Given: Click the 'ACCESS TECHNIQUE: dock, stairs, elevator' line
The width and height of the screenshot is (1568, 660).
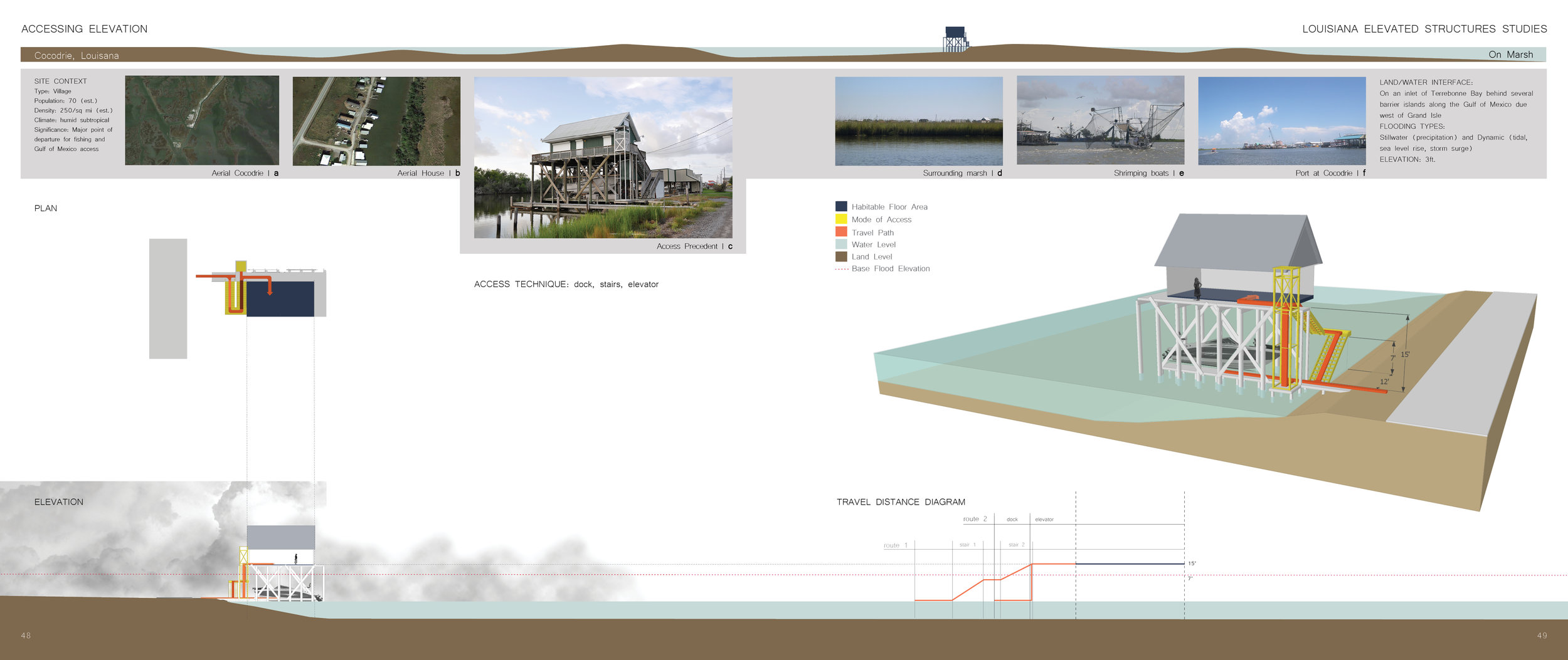Looking at the screenshot, I should [x=566, y=285].
